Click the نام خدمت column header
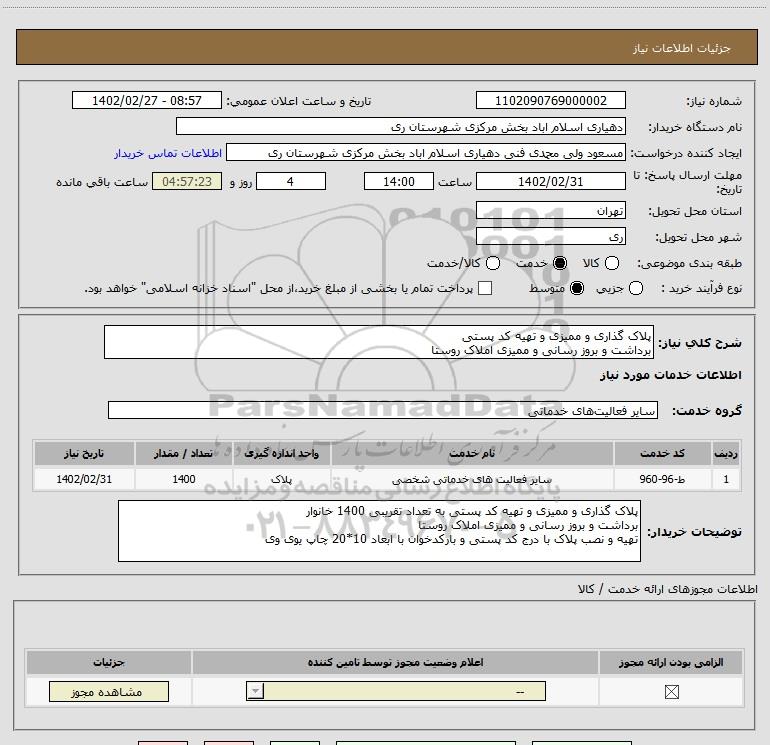Image resolution: width=770 pixels, height=745 pixels. pyautogui.click(x=472, y=453)
